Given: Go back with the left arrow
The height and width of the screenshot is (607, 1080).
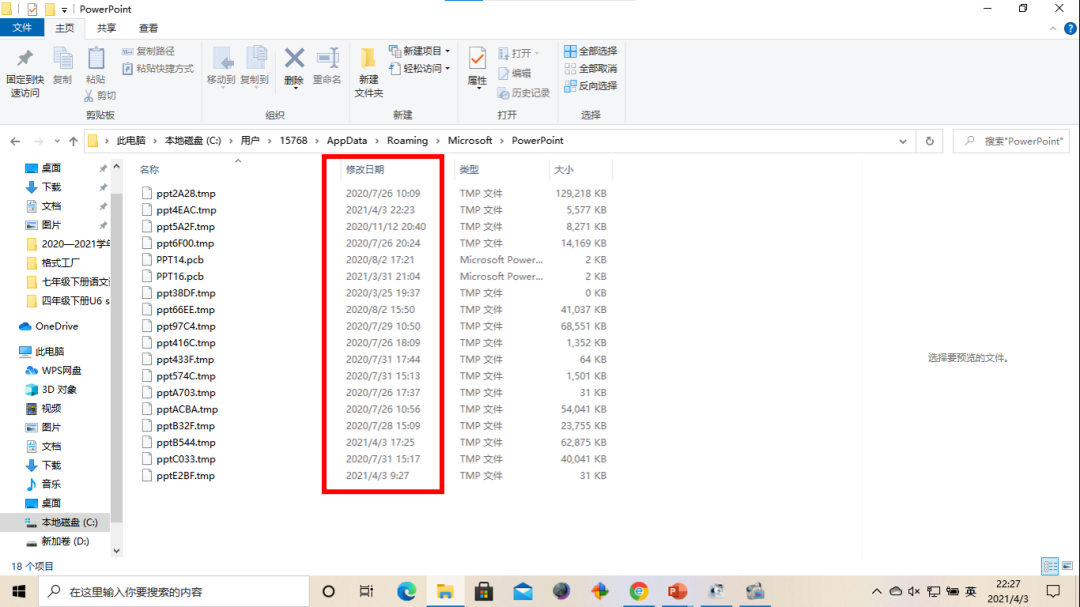Looking at the screenshot, I should click(x=15, y=141).
